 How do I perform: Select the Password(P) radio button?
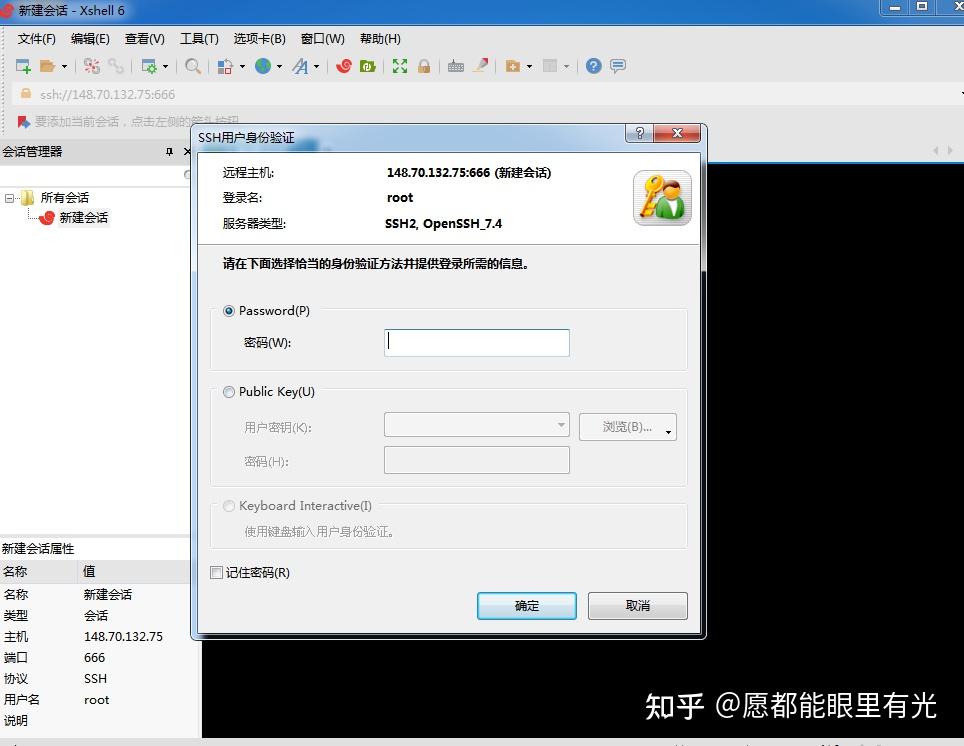pos(229,311)
